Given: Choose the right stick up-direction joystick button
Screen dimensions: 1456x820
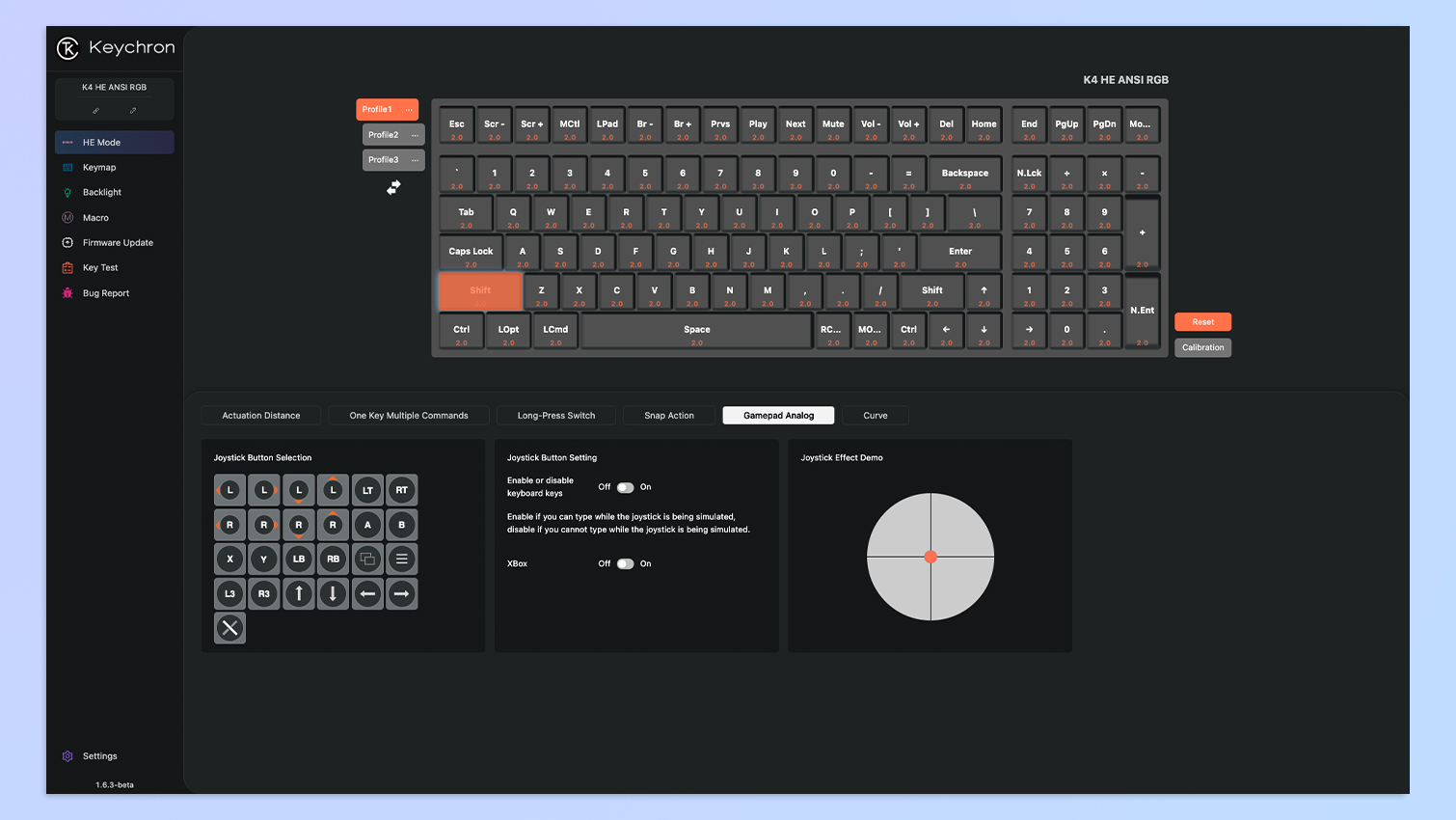Looking at the screenshot, I should point(333,525).
